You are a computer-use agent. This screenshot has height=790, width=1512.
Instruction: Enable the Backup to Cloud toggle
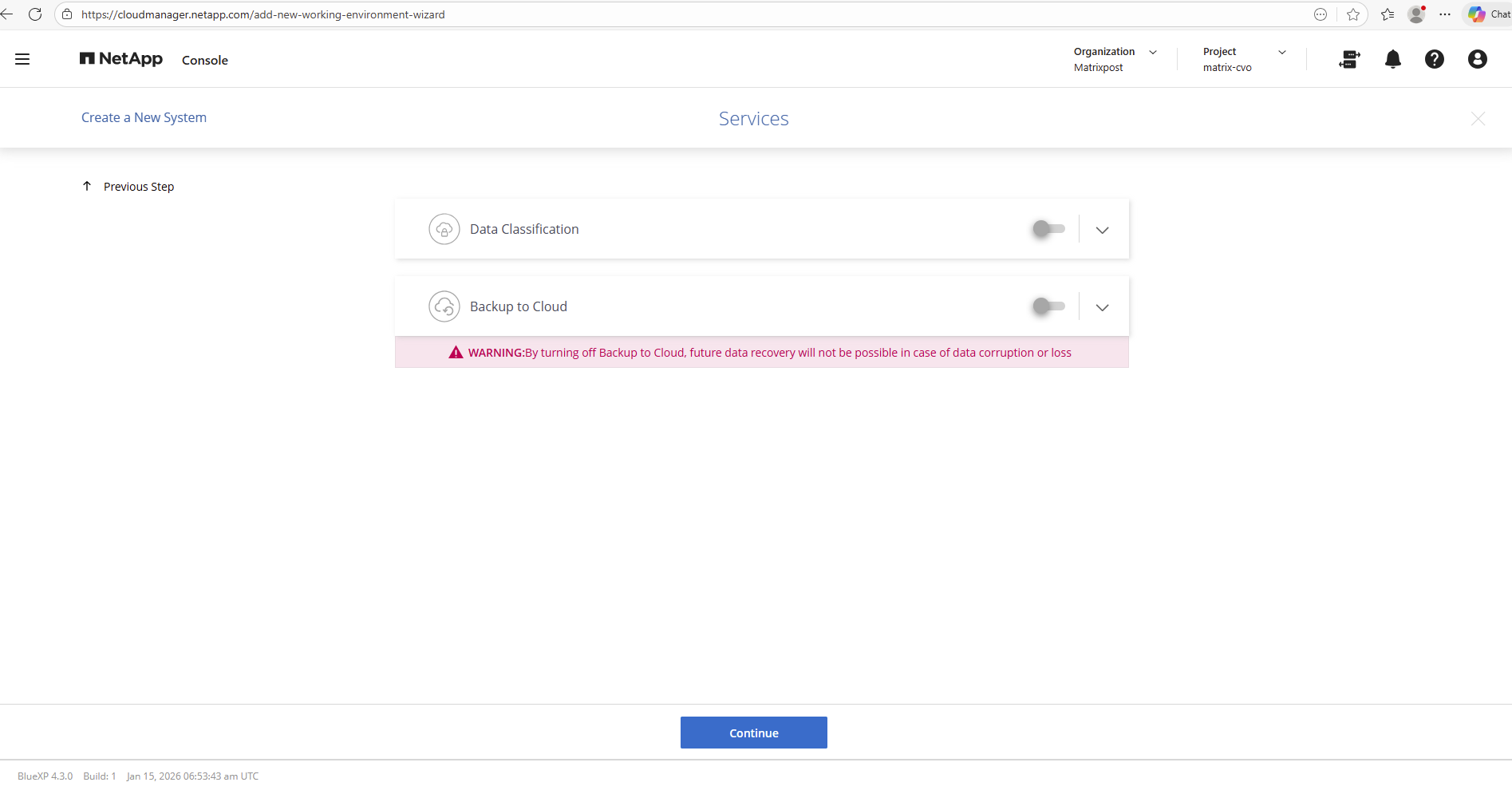[1048, 306]
